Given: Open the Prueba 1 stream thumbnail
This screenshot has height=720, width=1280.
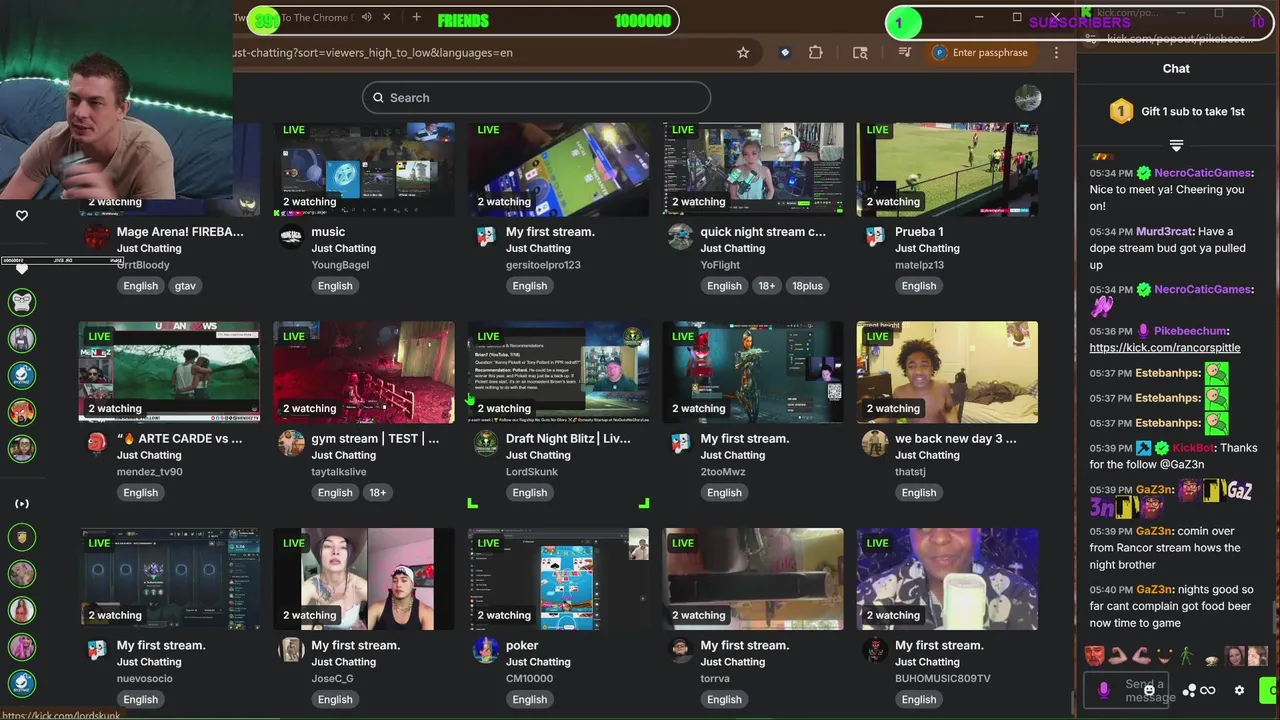Looking at the screenshot, I should [x=947, y=169].
